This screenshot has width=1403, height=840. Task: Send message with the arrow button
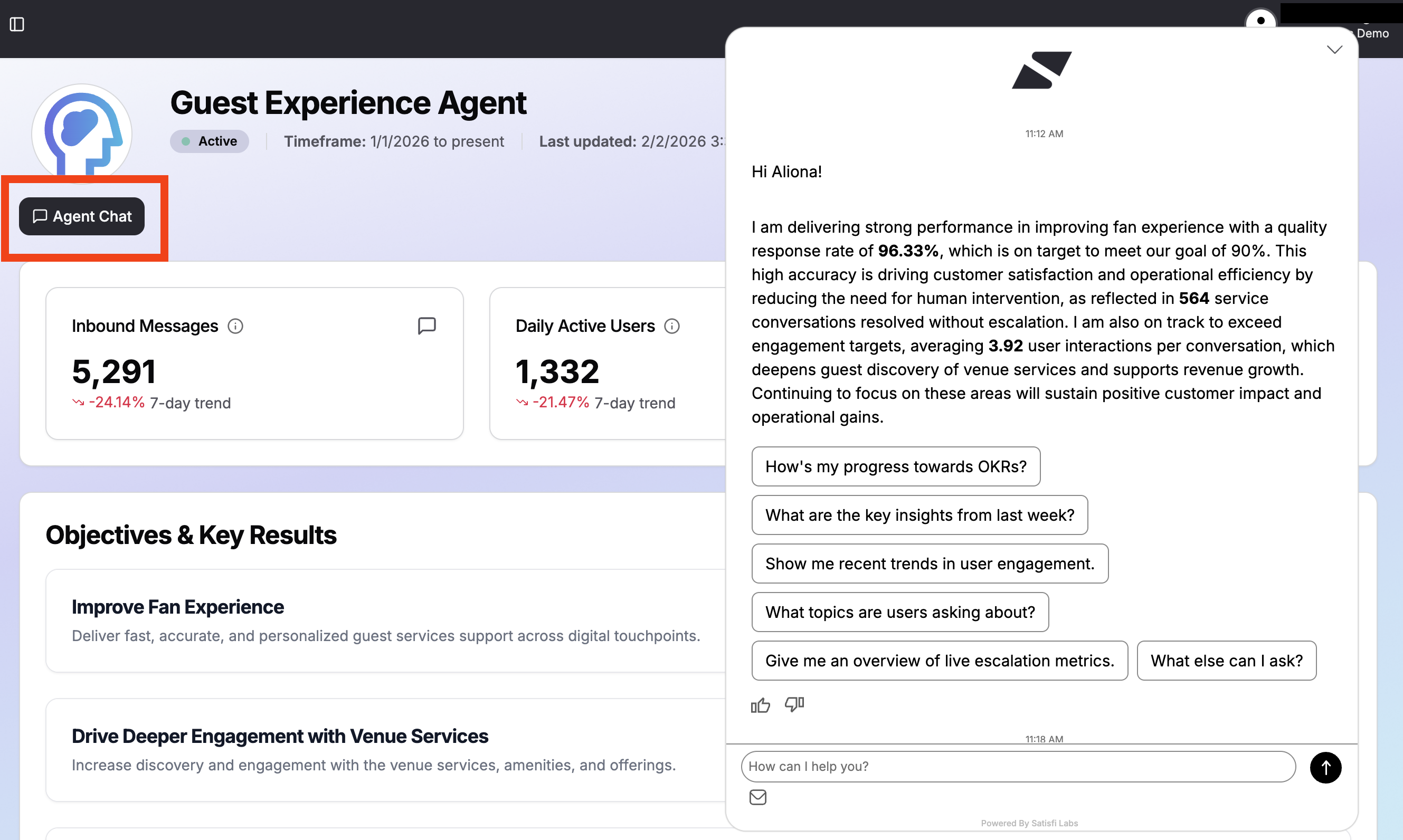click(x=1325, y=767)
